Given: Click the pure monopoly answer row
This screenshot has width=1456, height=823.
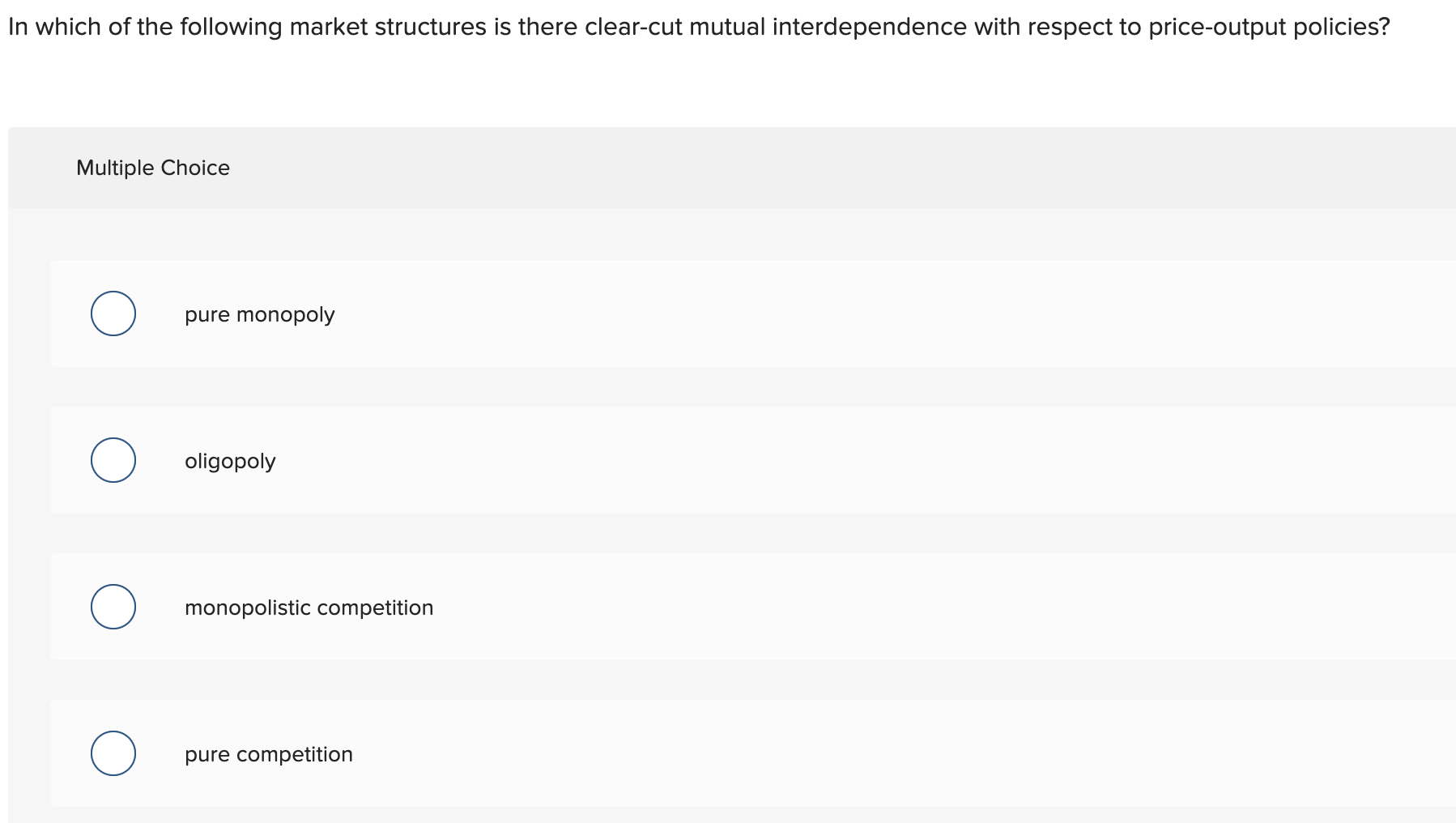Looking at the screenshot, I should coord(567,313).
